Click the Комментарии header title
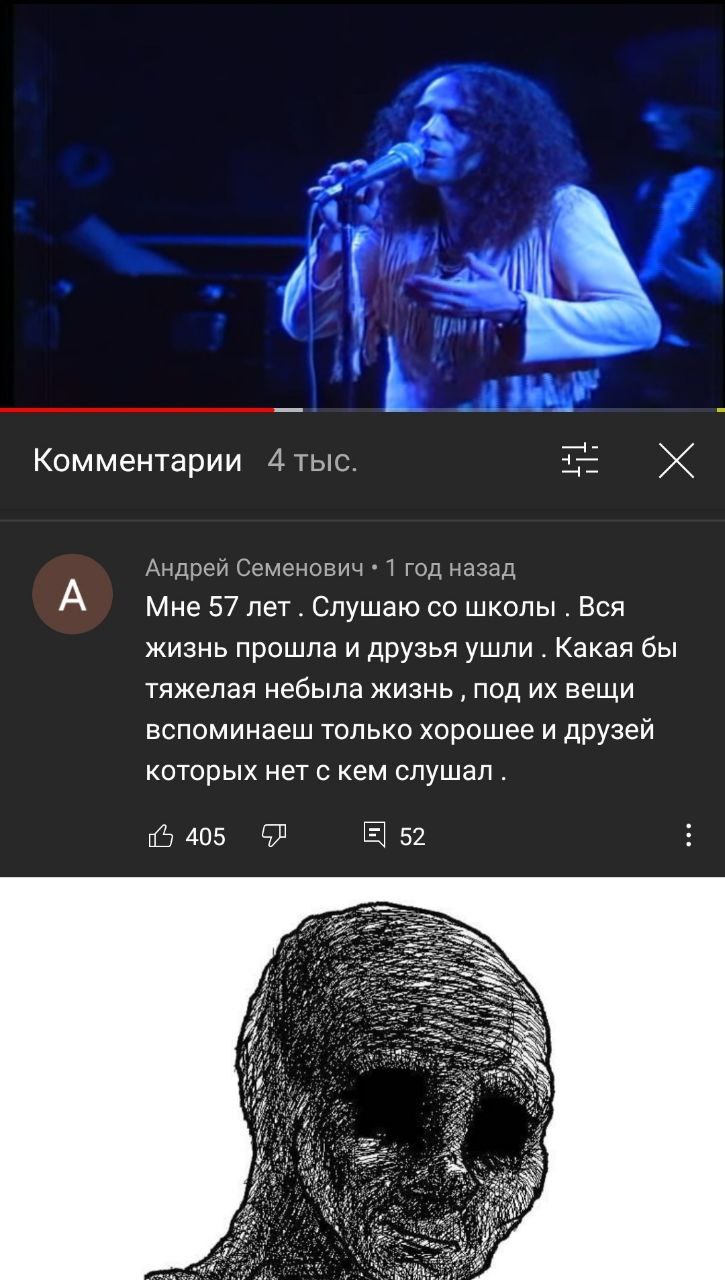This screenshot has height=1280, width=725. pos(137,460)
